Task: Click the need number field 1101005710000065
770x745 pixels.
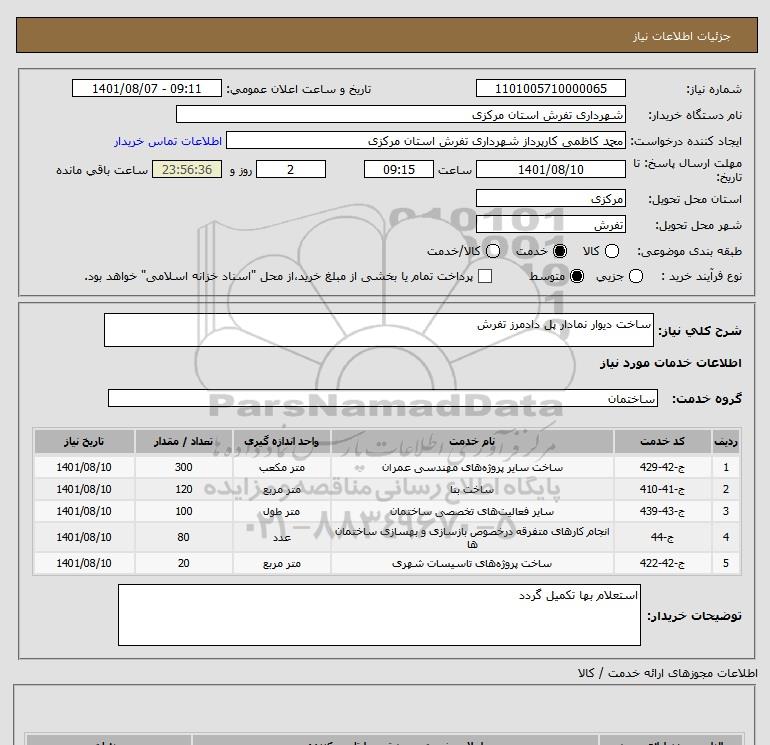Action: click(550, 88)
